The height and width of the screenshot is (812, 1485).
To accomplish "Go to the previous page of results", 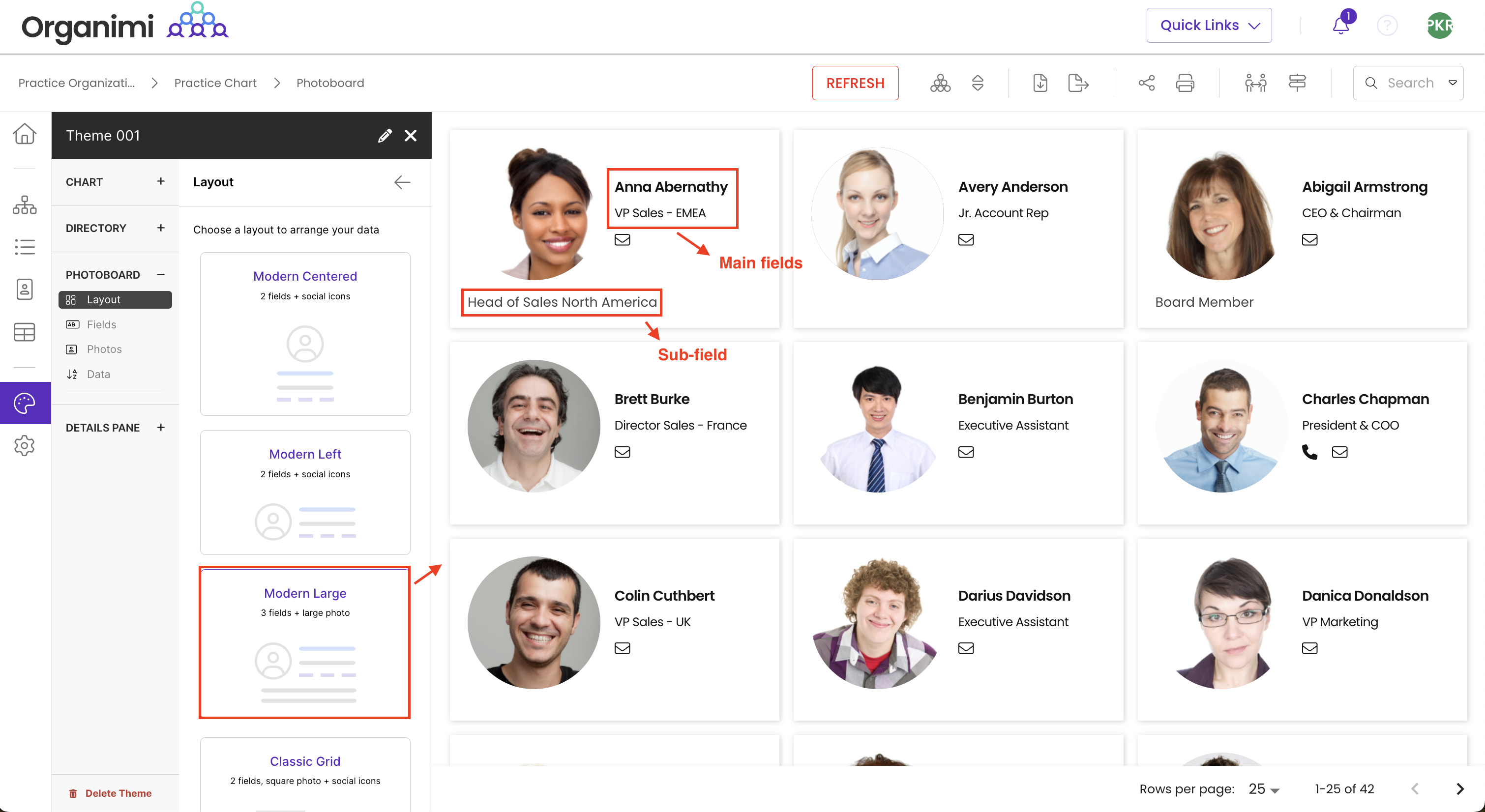I will tap(1415, 789).
